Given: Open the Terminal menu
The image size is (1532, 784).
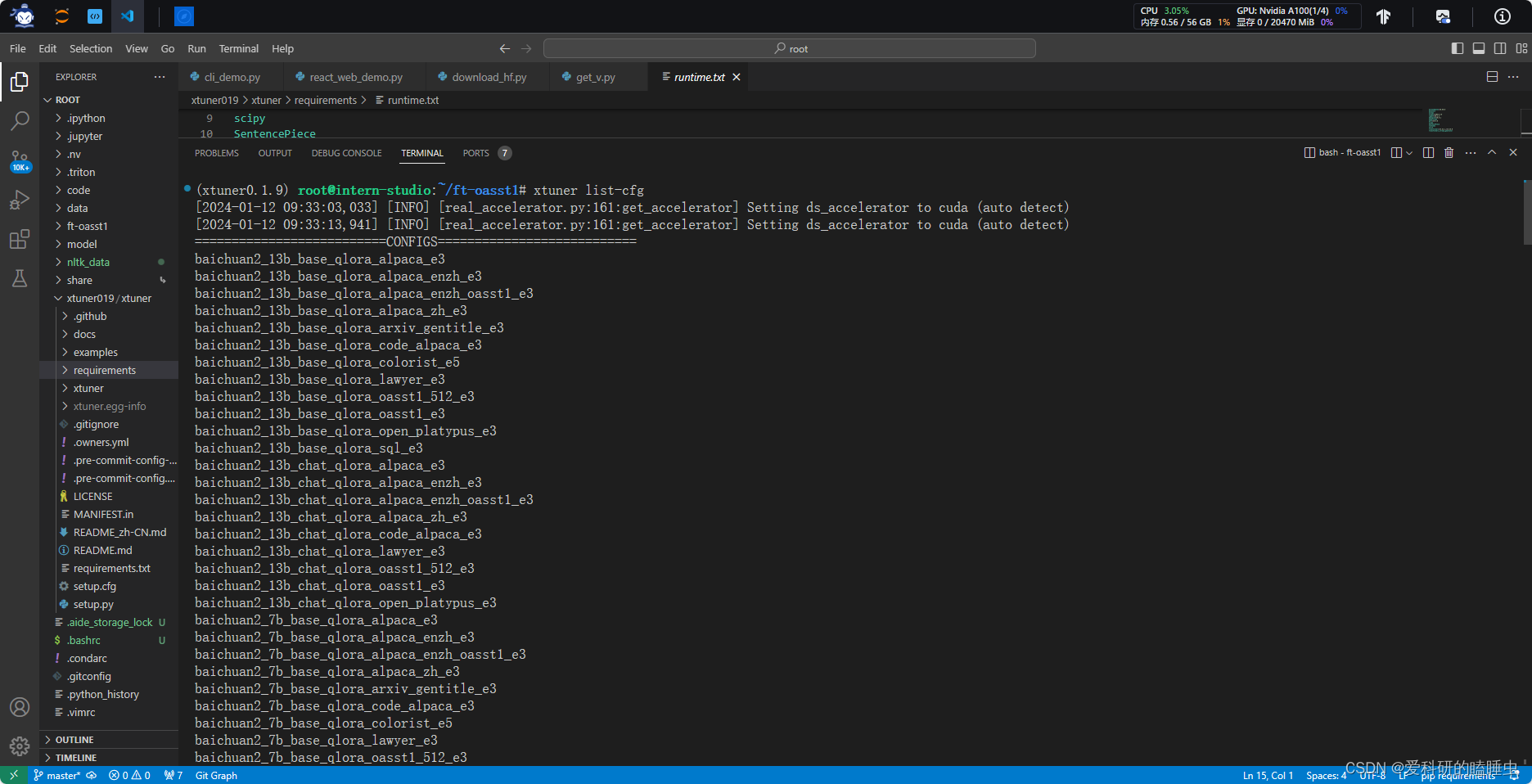Looking at the screenshot, I should point(239,49).
